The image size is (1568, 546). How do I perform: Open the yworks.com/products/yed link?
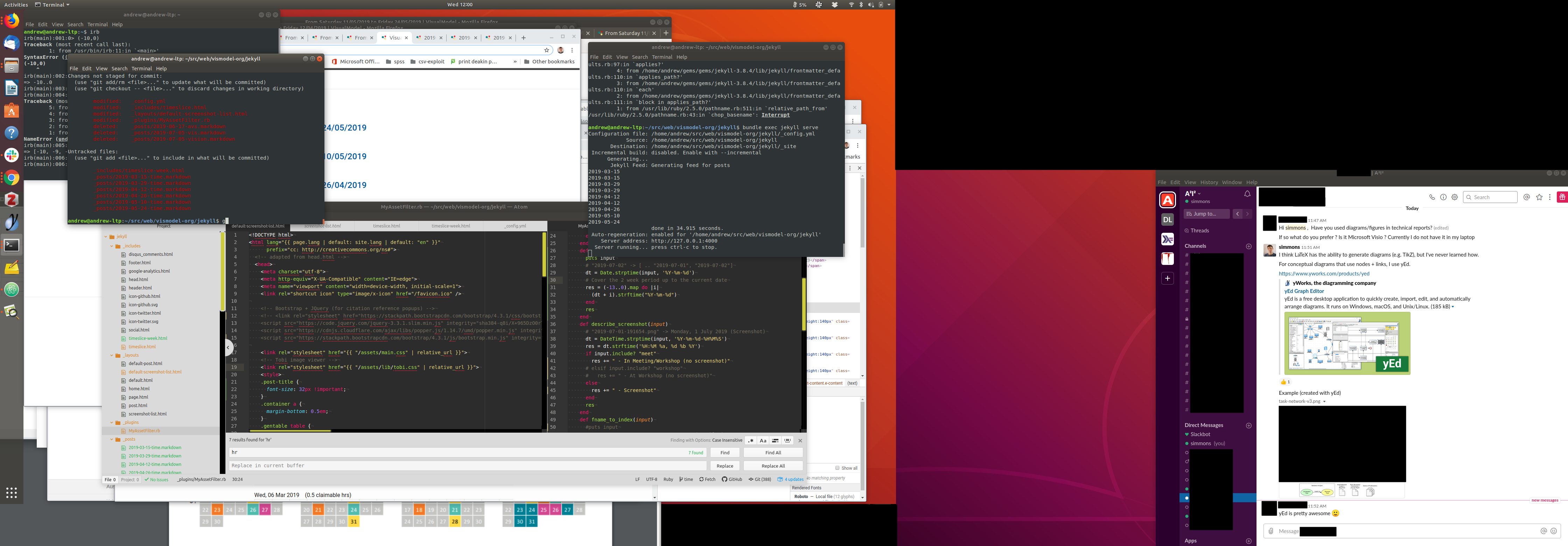[x=1324, y=274]
